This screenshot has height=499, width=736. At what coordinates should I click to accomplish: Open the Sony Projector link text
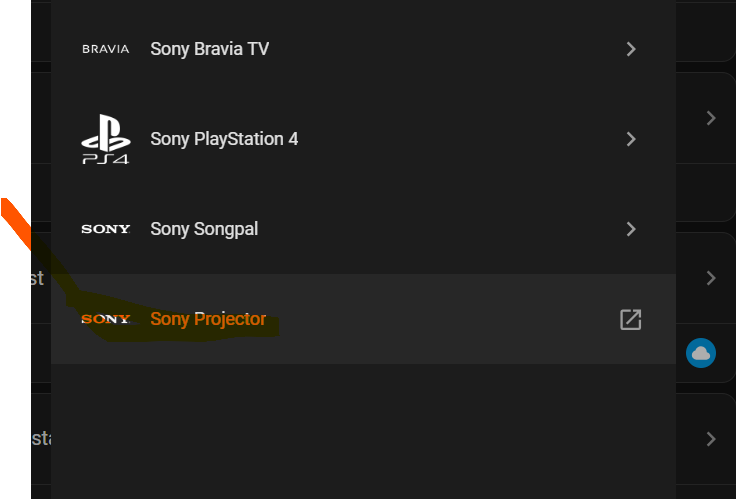click(208, 319)
